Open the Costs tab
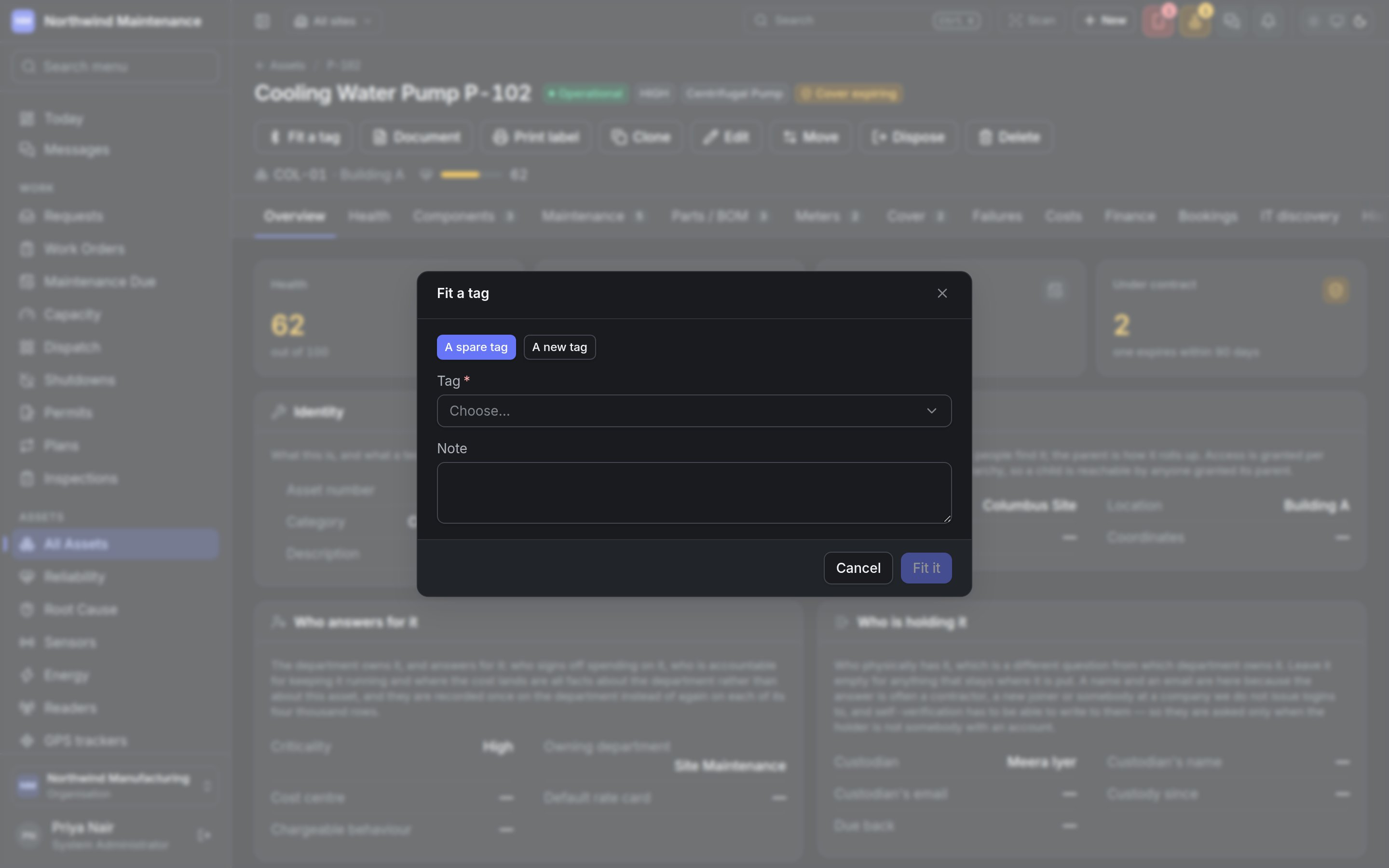This screenshot has width=1389, height=868. coord(1063,217)
